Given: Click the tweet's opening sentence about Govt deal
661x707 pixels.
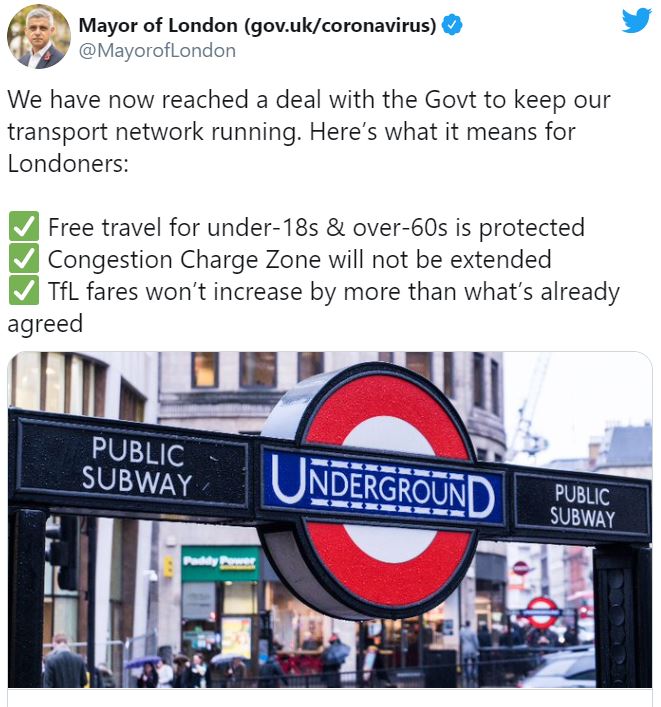Looking at the screenshot, I should pos(309,115).
